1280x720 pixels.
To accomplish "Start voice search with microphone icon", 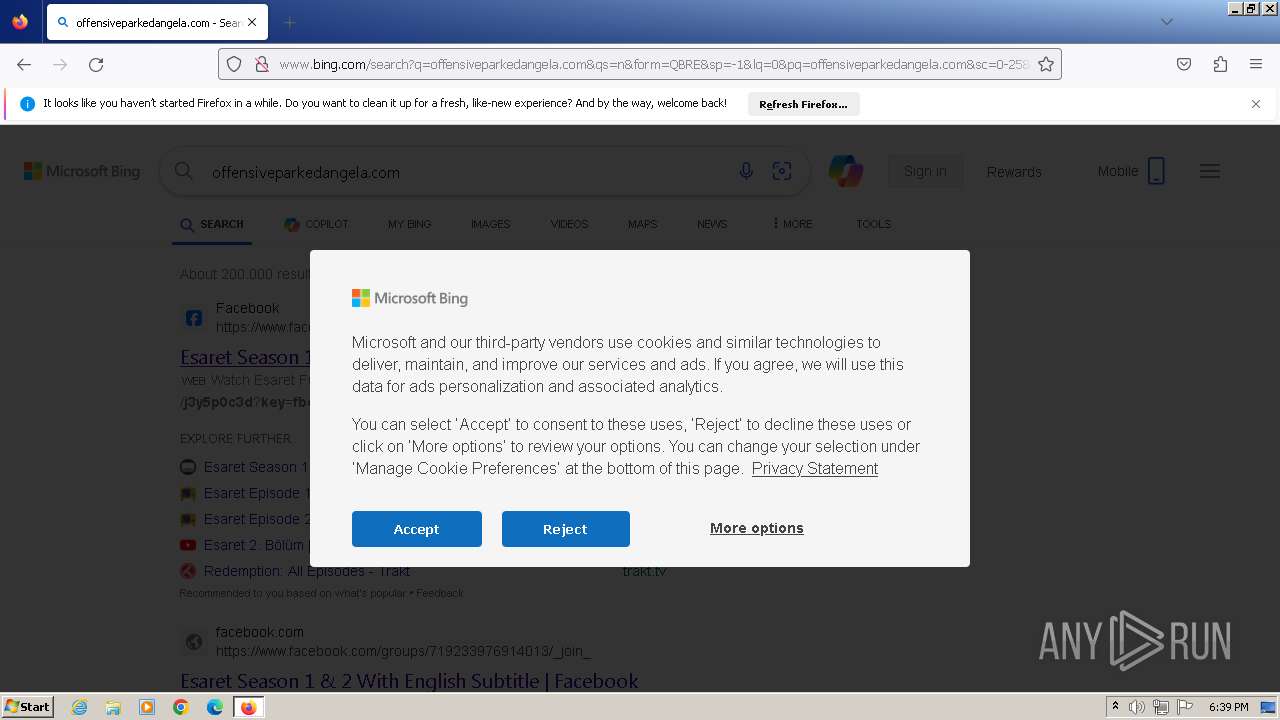I will click(x=746, y=172).
